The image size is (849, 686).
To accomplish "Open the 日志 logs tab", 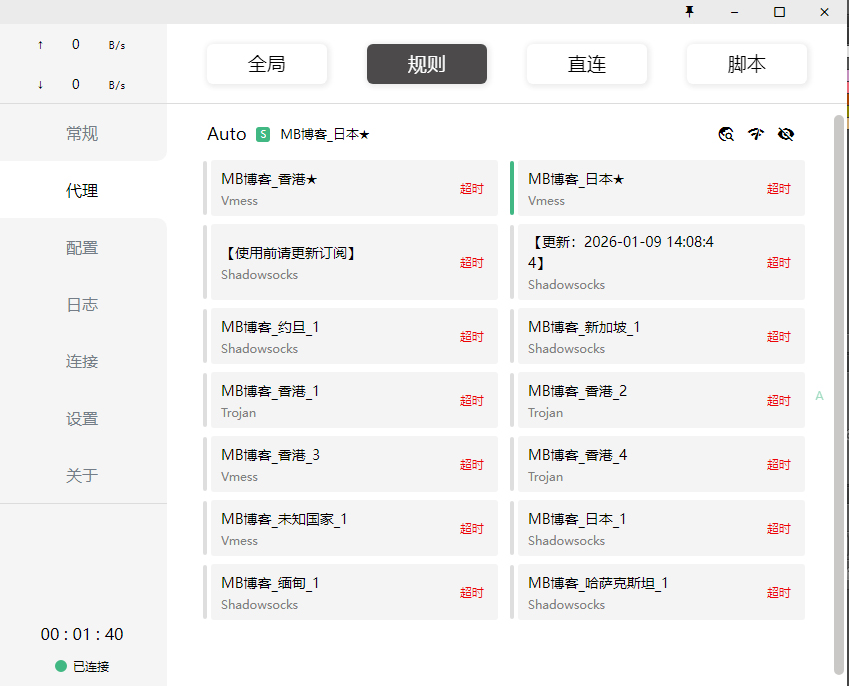I will [82, 305].
